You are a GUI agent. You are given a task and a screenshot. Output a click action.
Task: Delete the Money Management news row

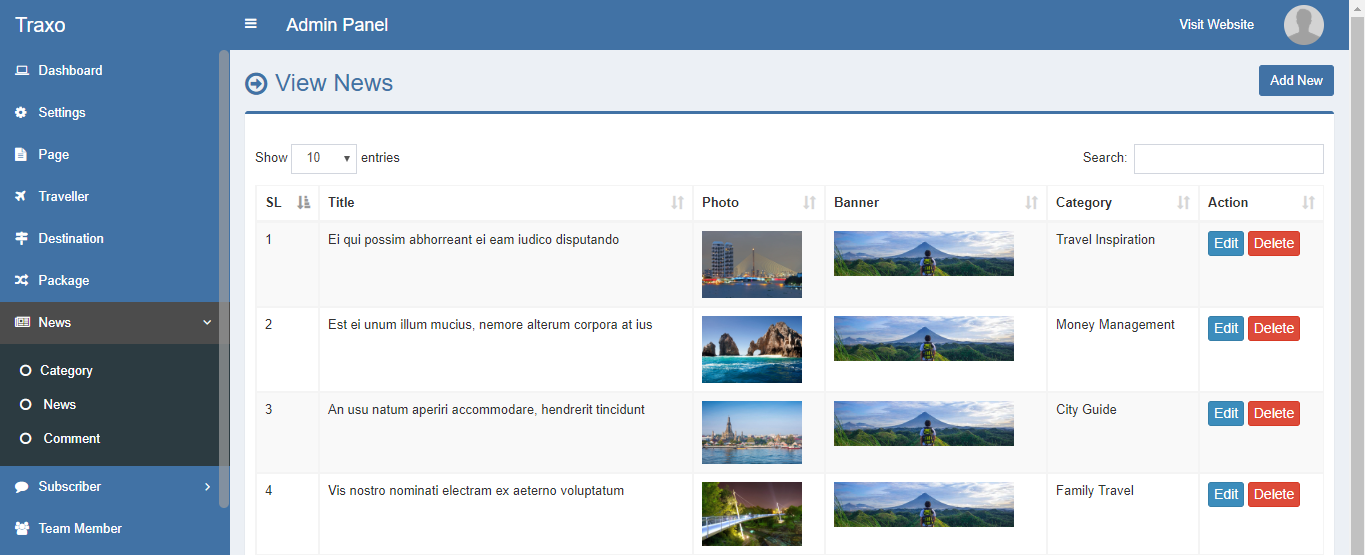pos(1273,329)
